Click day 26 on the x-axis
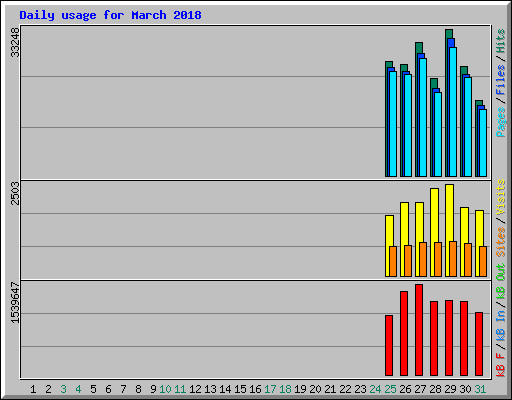The image size is (512, 400). click(x=405, y=389)
